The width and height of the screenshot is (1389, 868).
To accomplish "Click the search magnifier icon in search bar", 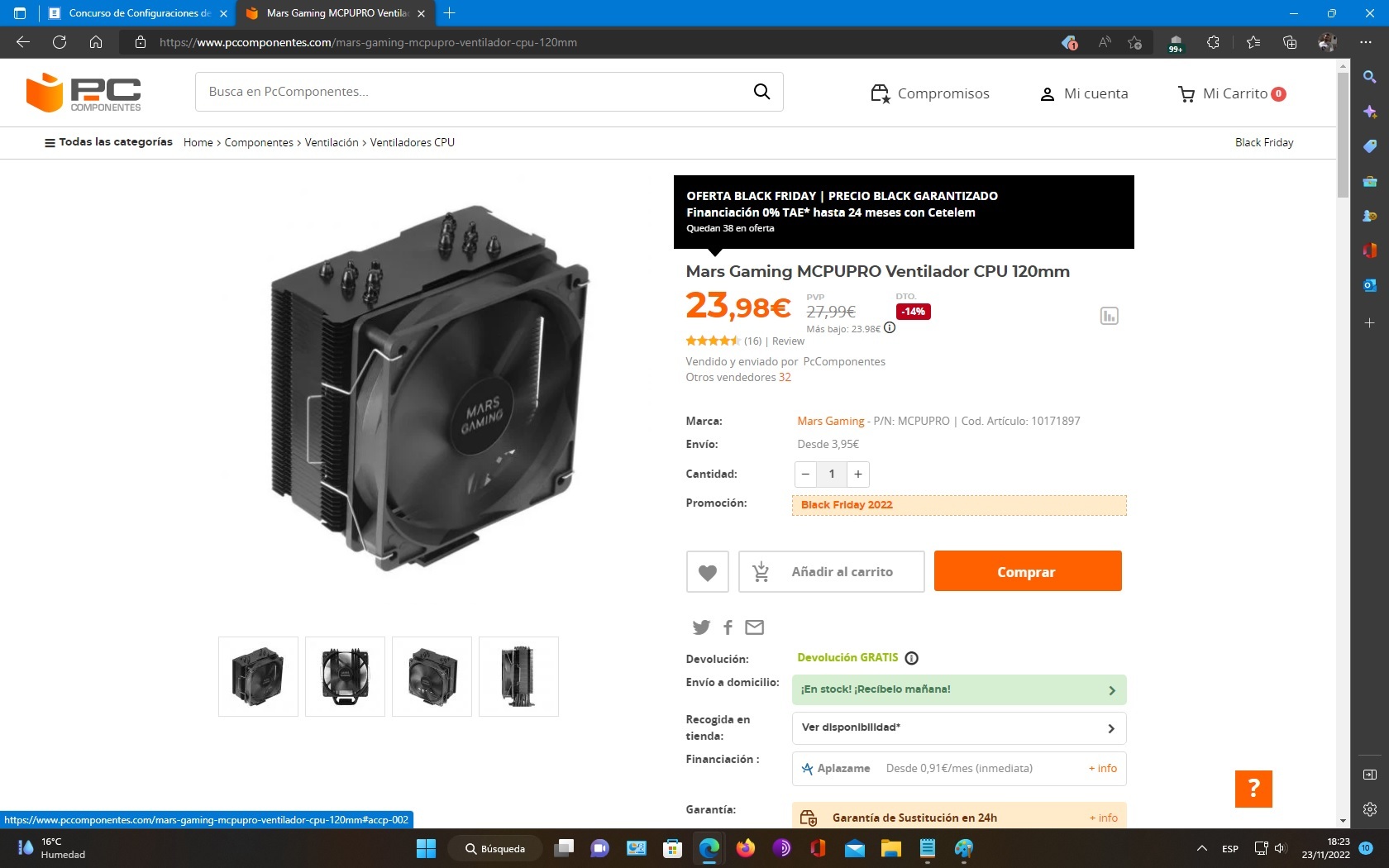I will 761,92.
